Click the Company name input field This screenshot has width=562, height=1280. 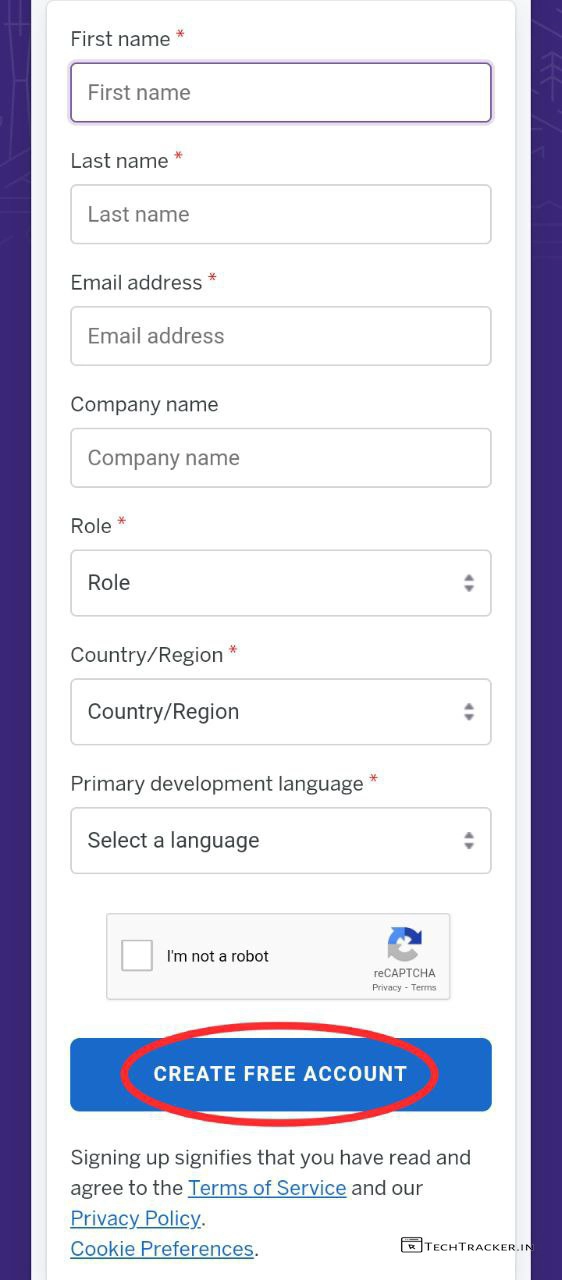click(281, 458)
